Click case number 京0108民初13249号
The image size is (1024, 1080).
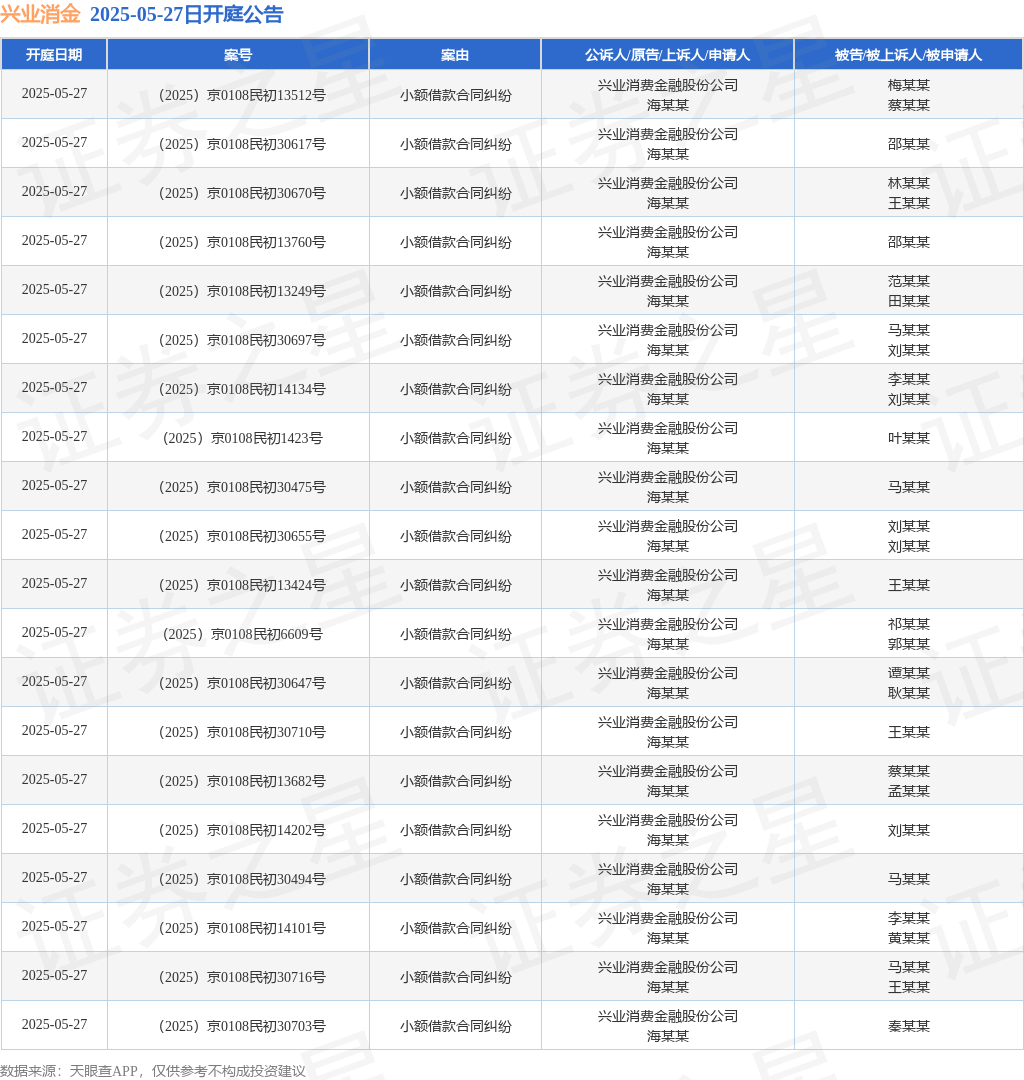[266, 291]
